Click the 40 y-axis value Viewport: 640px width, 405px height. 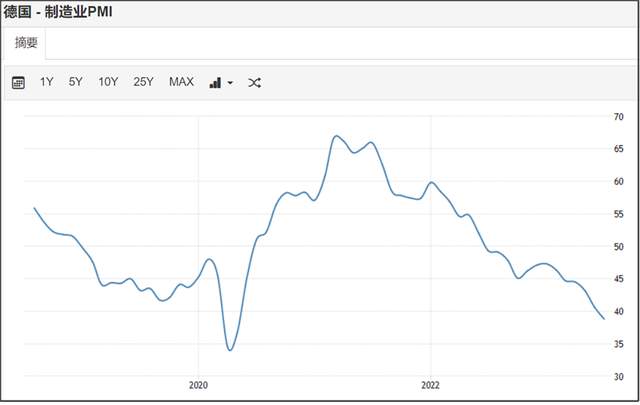coord(619,312)
